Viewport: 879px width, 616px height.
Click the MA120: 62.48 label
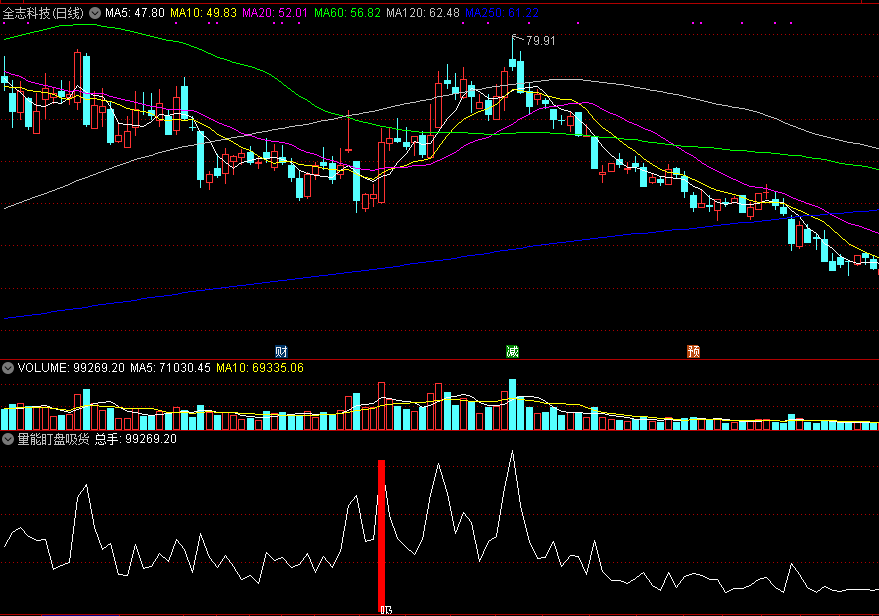tap(423, 13)
